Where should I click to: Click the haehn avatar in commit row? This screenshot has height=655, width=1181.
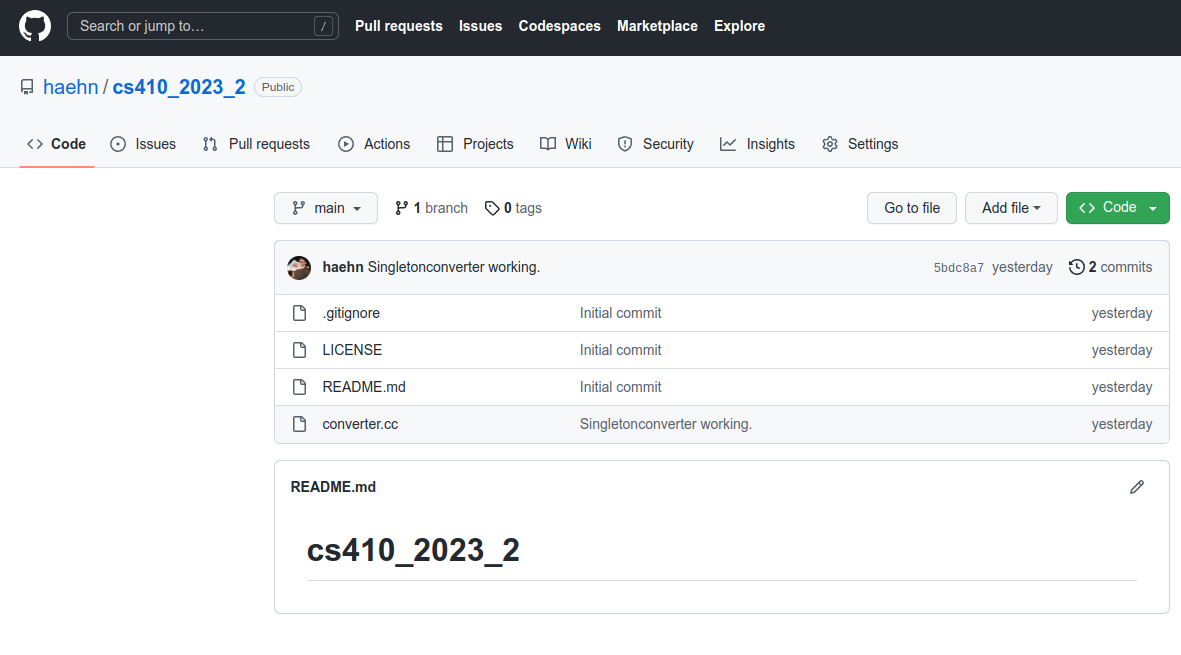(x=299, y=267)
